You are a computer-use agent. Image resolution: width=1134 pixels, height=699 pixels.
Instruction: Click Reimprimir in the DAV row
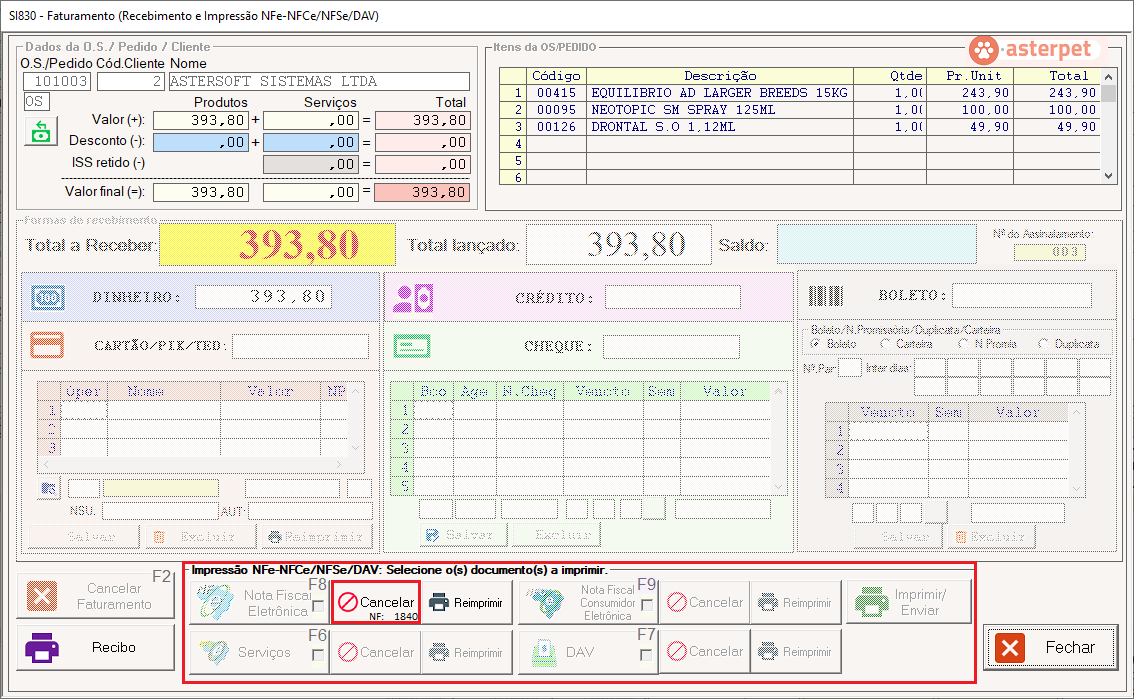[x=796, y=652]
